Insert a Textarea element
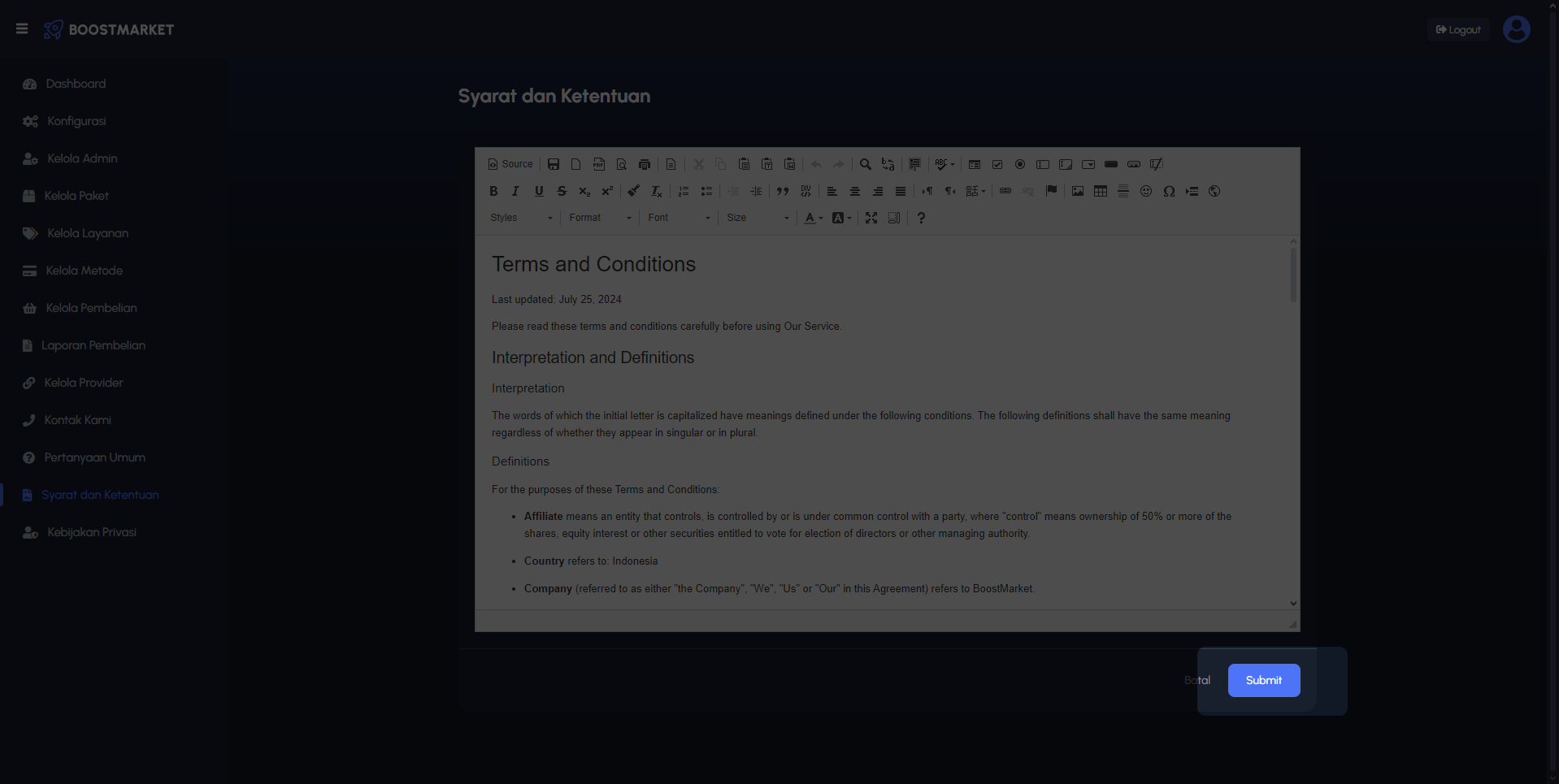This screenshot has height=784, width=1559. 1066,164
